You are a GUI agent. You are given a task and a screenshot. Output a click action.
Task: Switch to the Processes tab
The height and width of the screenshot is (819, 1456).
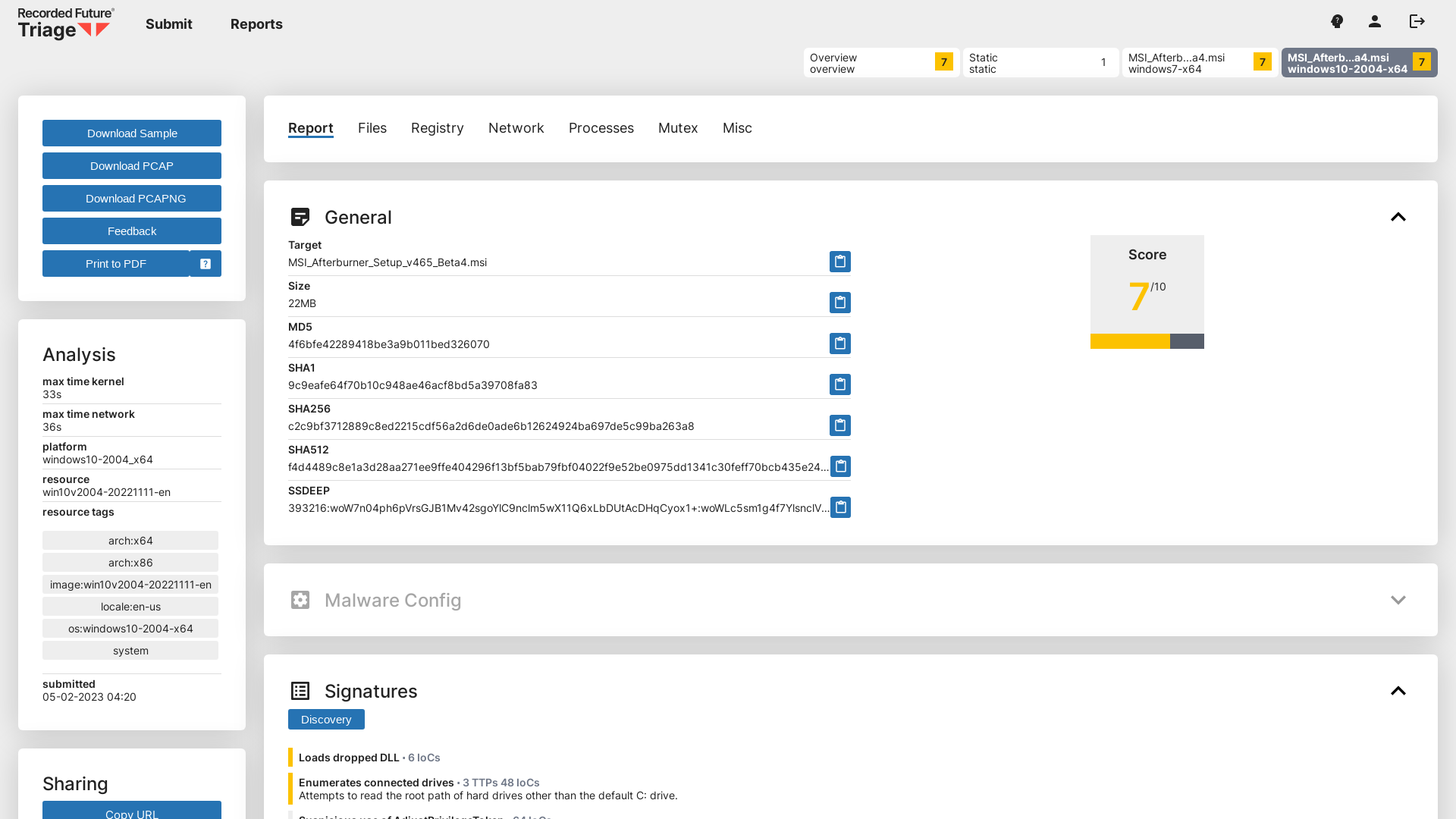[x=601, y=128]
